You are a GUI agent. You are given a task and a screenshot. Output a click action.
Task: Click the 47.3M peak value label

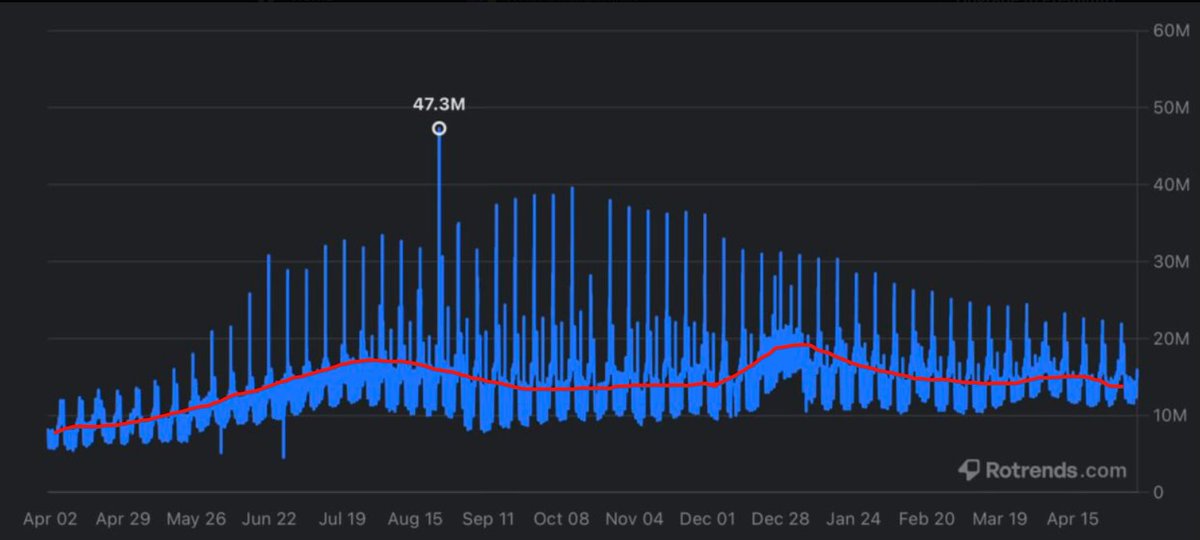point(438,103)
